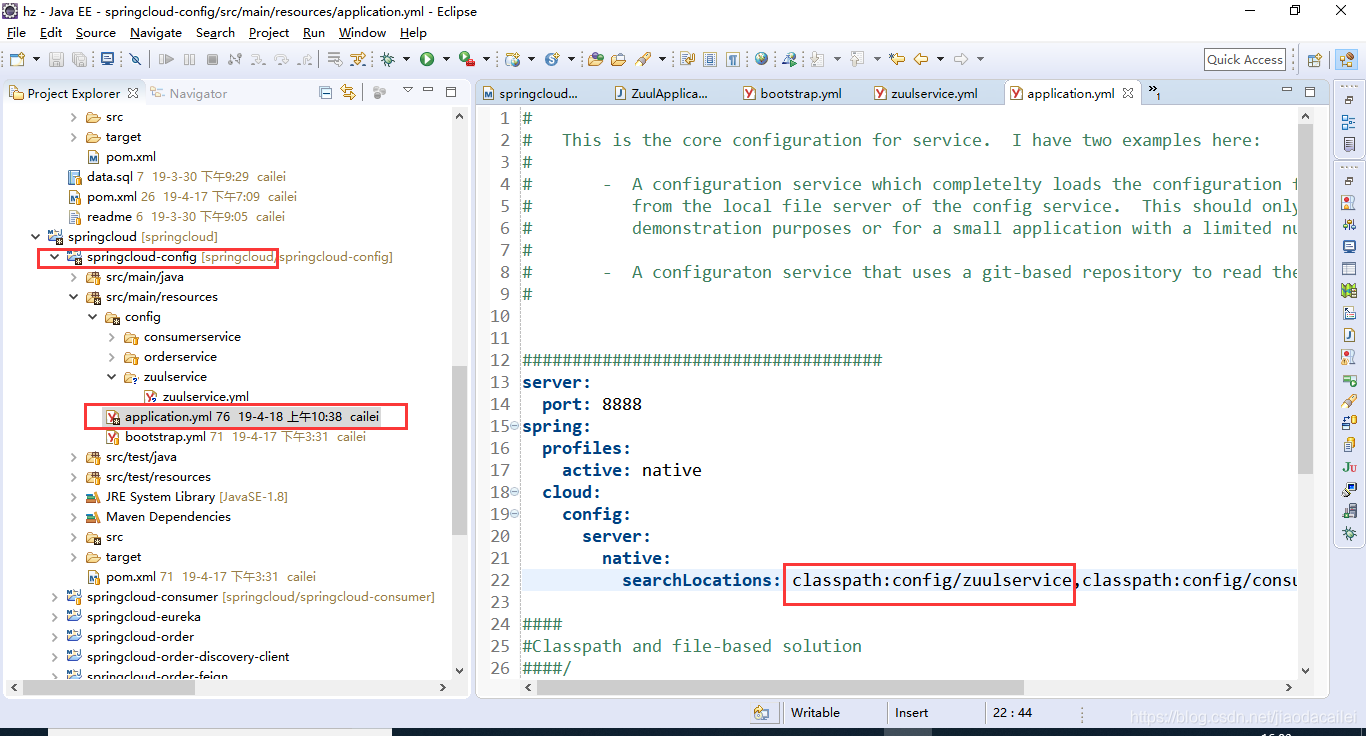Viewport: 1366px width, 736px height.
Task: Click the Save All toolbar icon
Action: (80, 60)
